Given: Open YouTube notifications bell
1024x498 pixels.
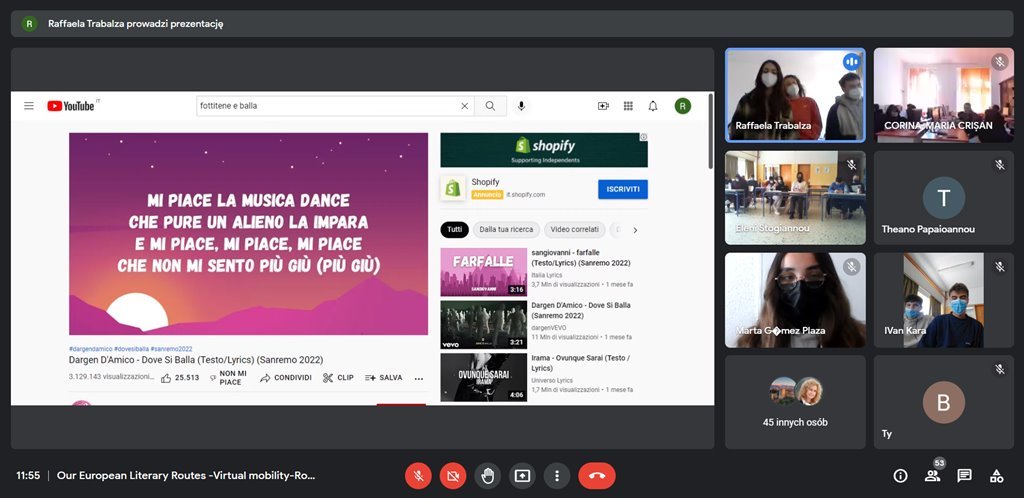Looking at the screenshot, I should coord(653,106).
